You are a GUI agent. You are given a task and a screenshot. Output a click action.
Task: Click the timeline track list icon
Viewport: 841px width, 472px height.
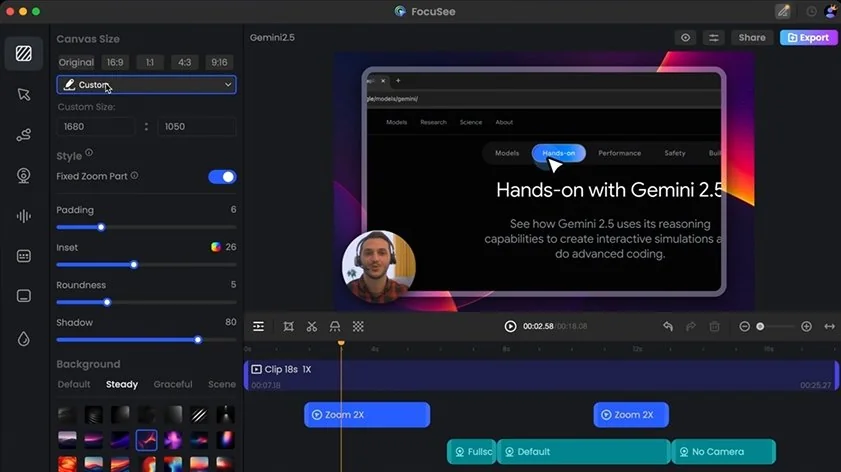(259, 326)
